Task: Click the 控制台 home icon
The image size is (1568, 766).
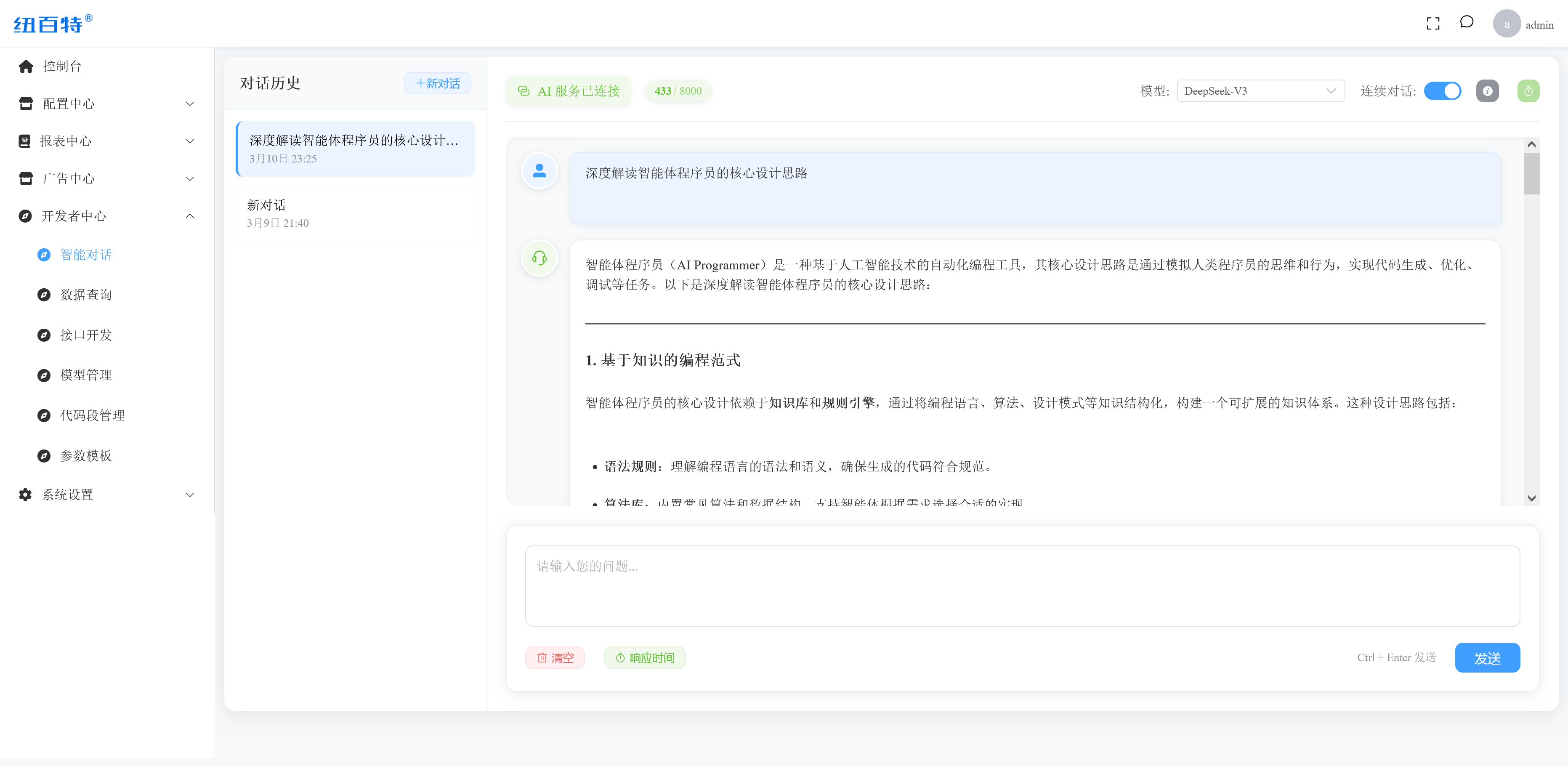Action: pyautogui.click(x=26, y=66)
